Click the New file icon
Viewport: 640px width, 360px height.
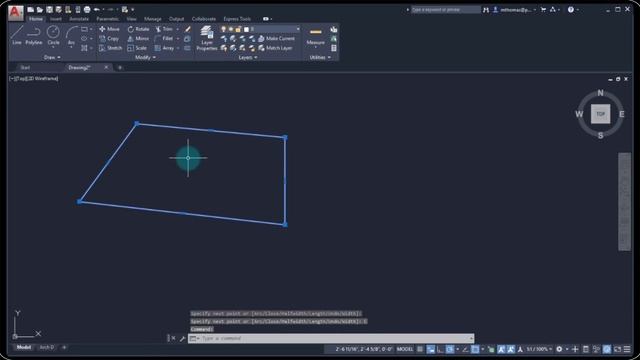pos(31,9)
